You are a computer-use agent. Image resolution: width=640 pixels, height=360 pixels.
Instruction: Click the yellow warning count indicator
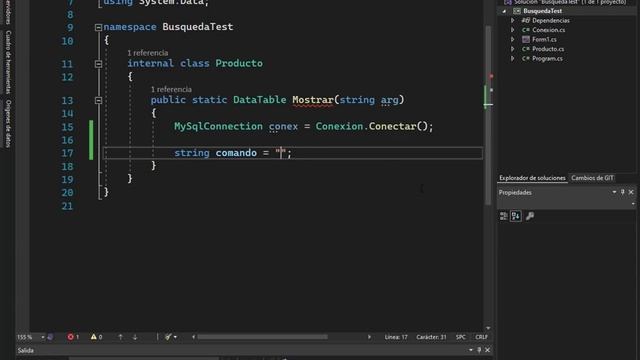pyautogui.click(x=97, y=337)
